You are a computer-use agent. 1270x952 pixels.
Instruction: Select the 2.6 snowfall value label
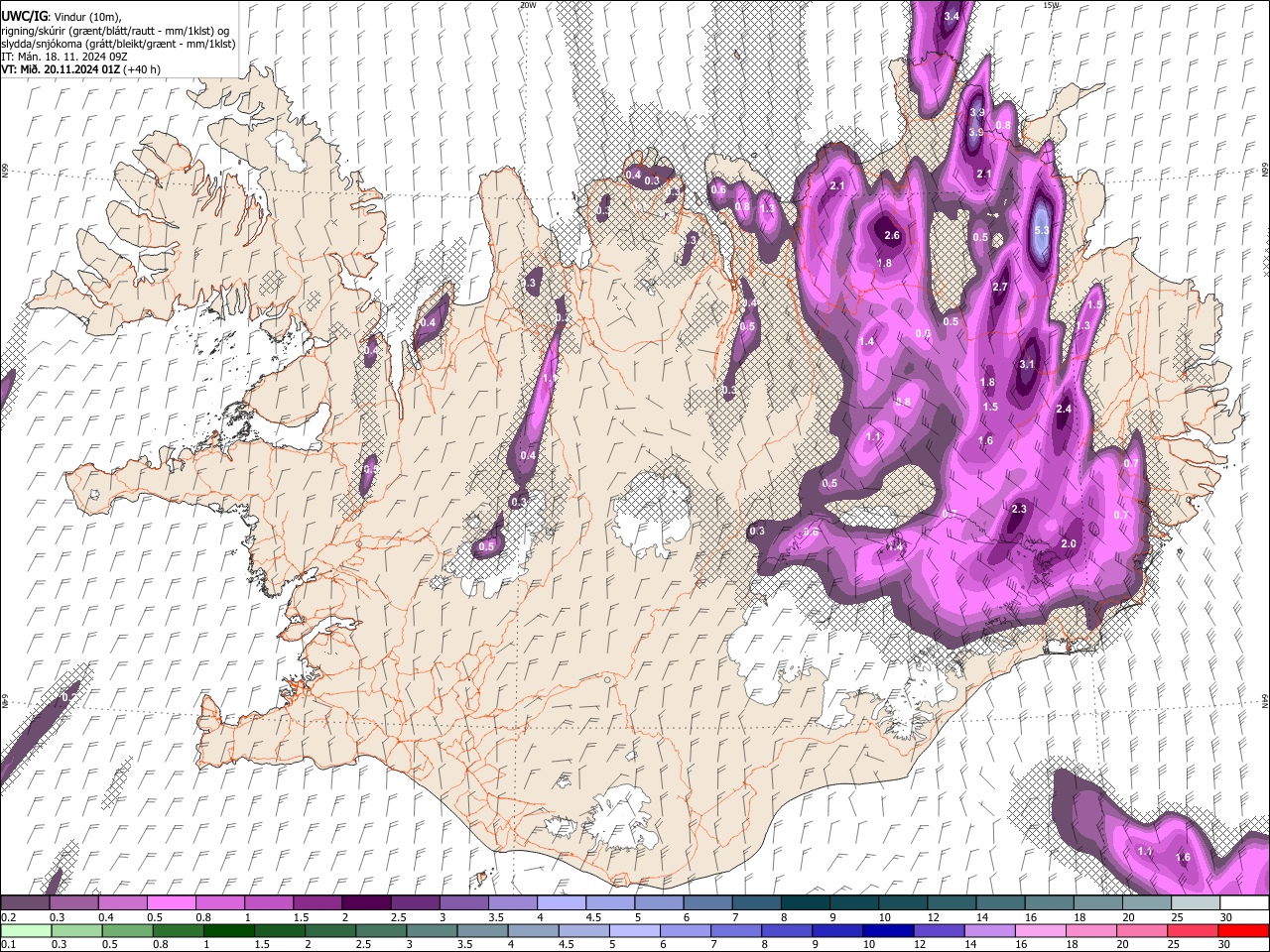tap(891, 235)
